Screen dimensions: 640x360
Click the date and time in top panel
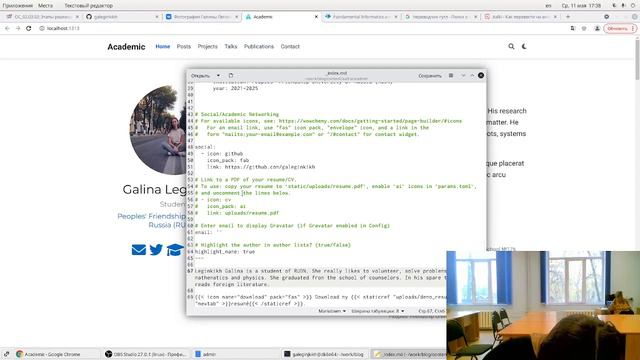(x=581, y=6)
